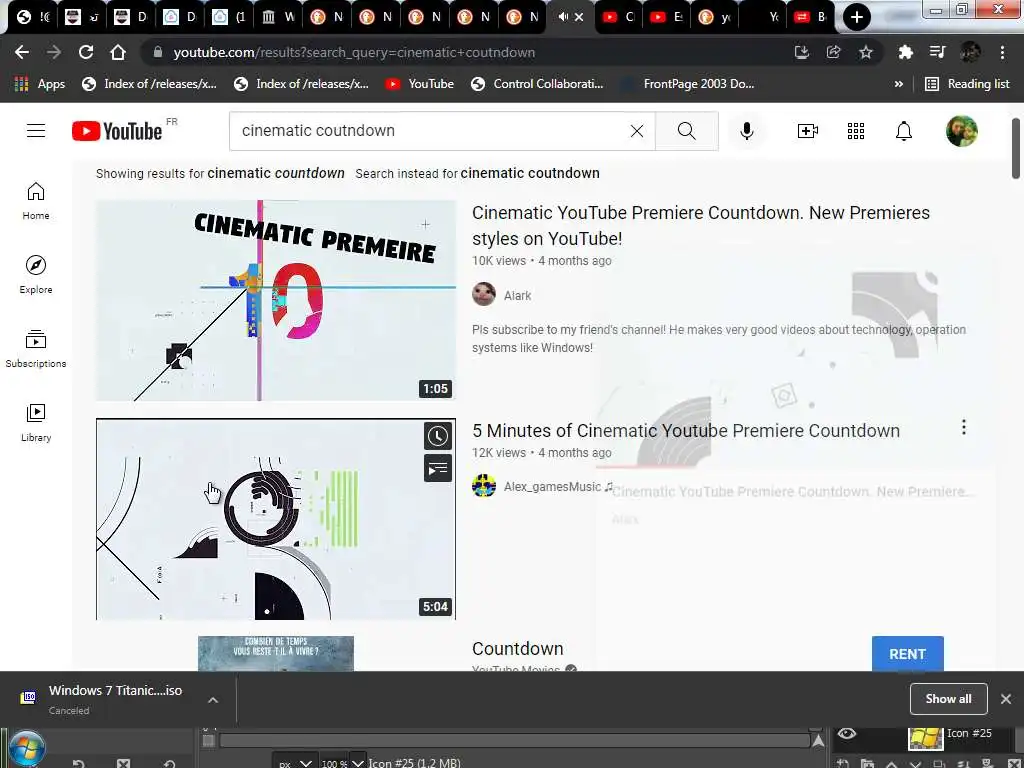Open the browser home page button

click(x=118, y=52)
